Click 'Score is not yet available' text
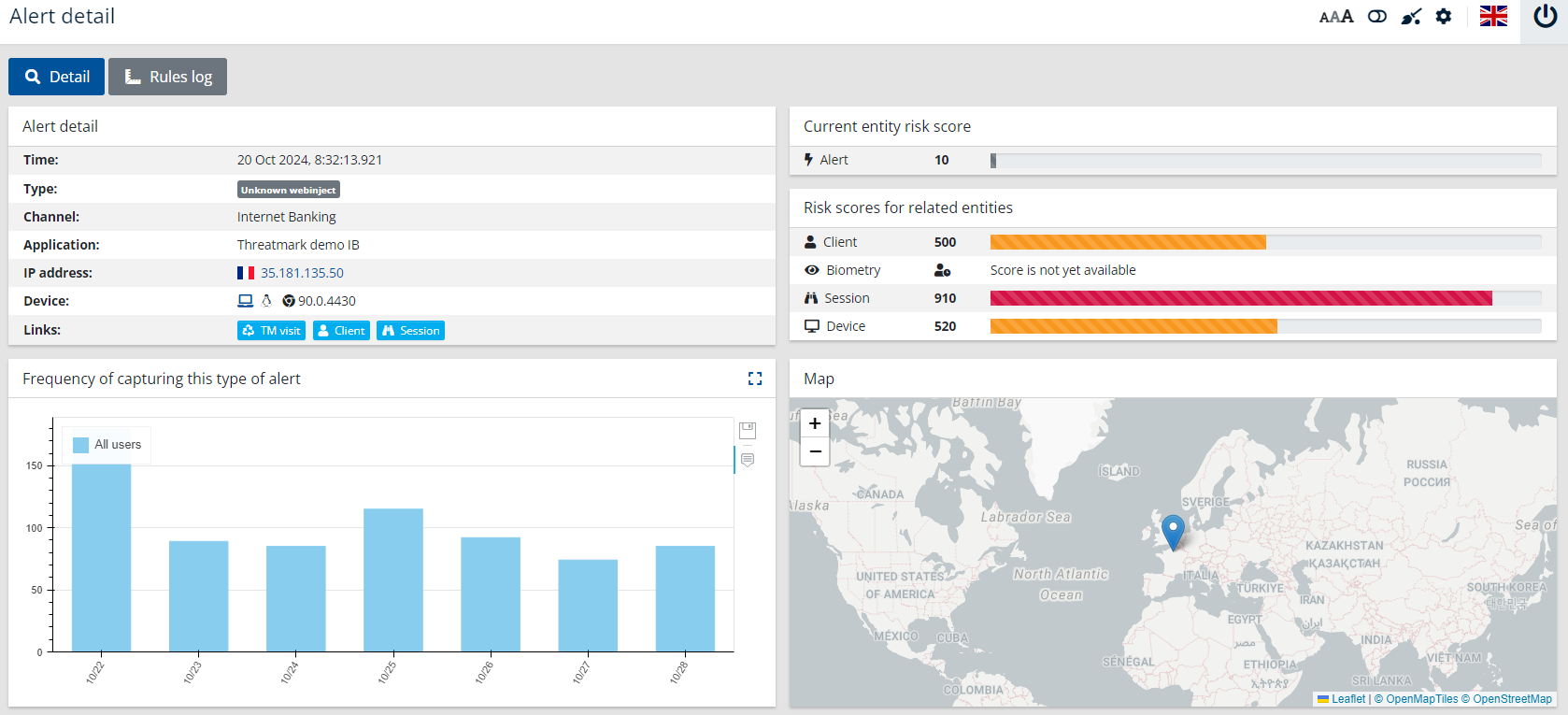The image size is (1568, 715). tap(1062, 270)
